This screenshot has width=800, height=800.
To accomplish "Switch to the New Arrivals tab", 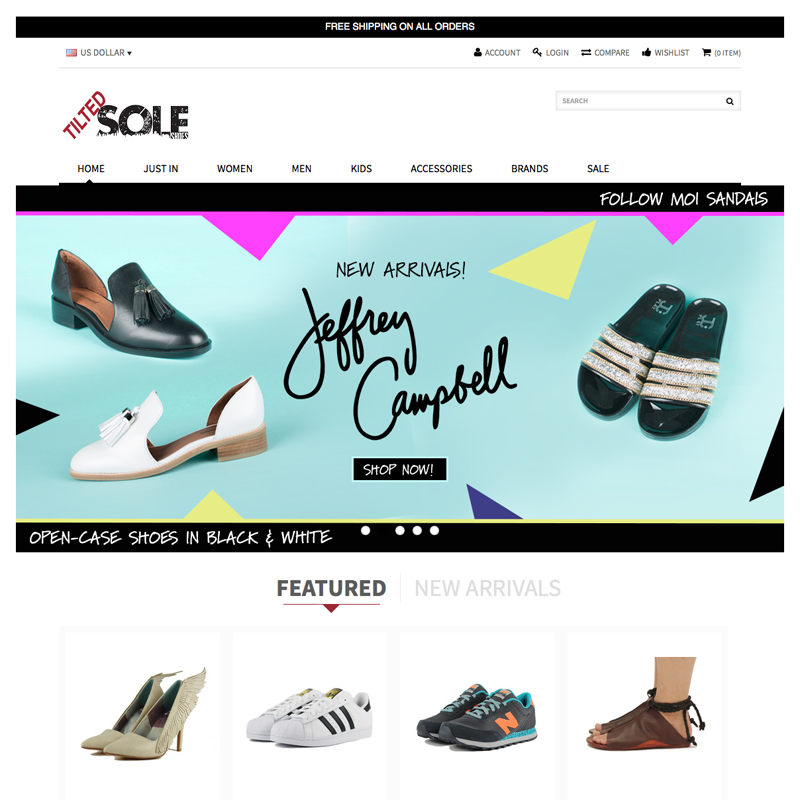I will pyautogui.click(x=487, y=588).
